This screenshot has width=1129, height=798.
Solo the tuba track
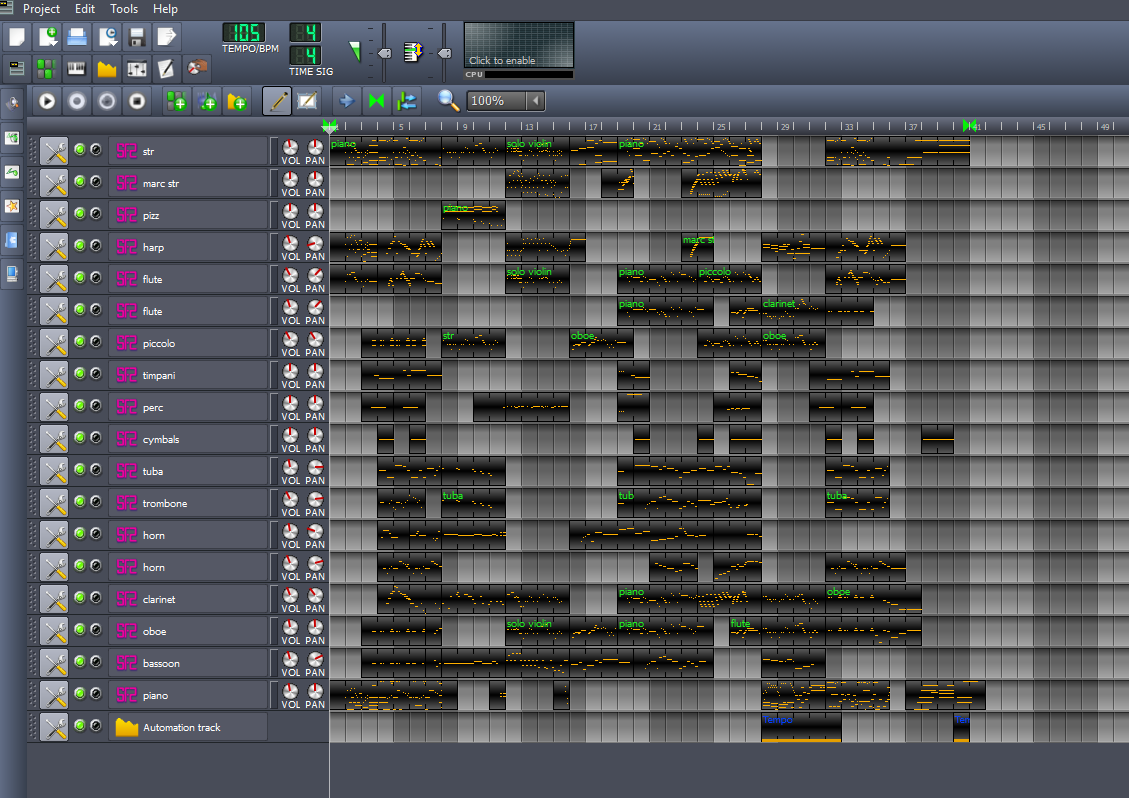96,470
